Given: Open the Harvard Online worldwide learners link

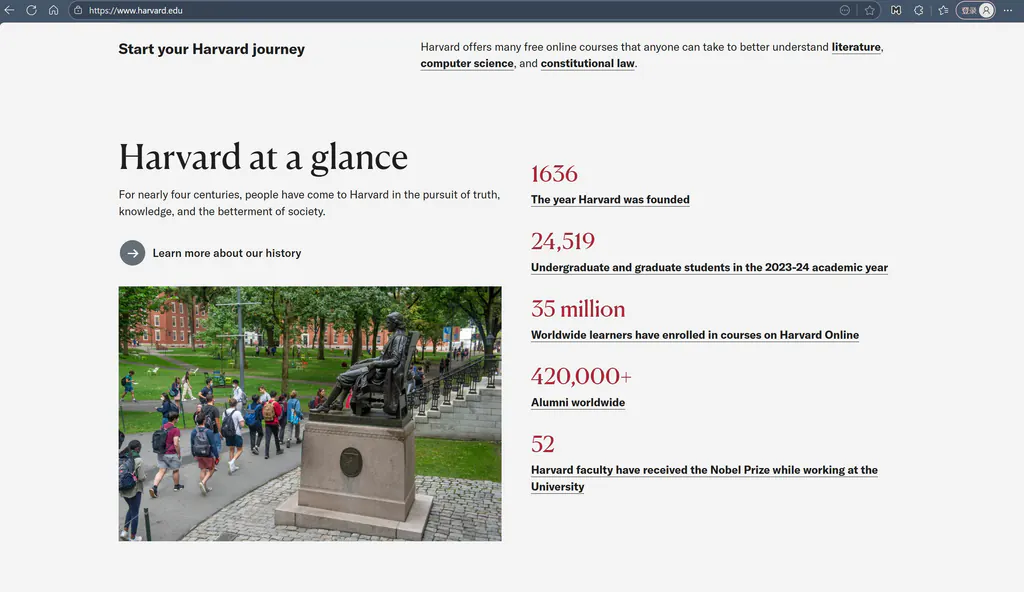Looking at the screenshot, I should [694, 335].
